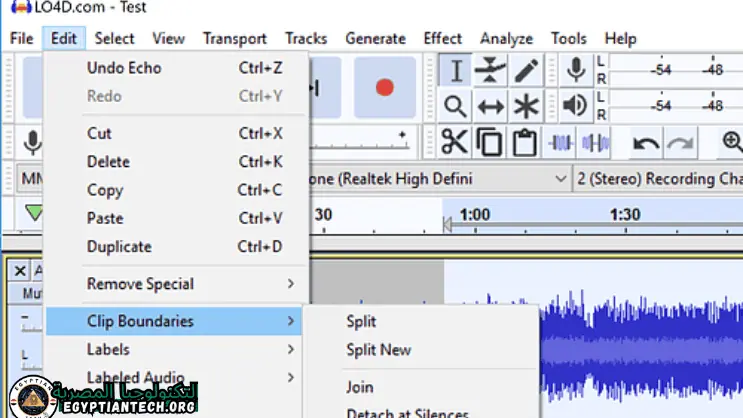Click the blue audio waveform in the track
The height and width of the screenshot is (418, 743).
coord(641,350)
